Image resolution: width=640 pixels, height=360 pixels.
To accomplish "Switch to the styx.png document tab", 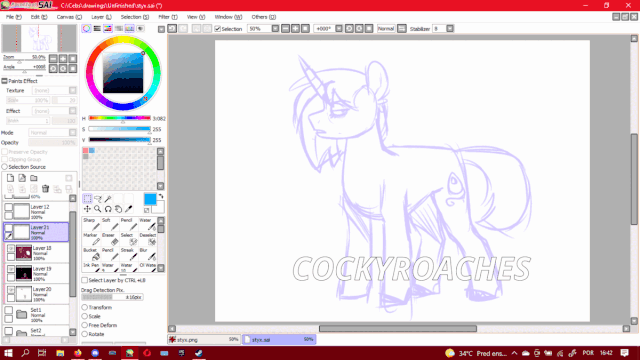I will pyautogui.click(x=204, y=339).
